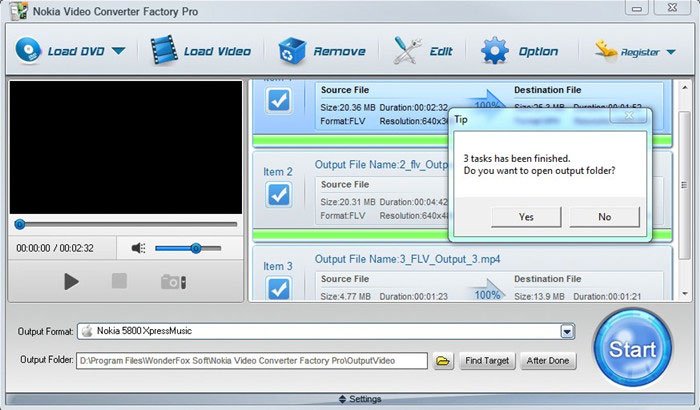Click Size:20.31 MB in Item 2
Viewport: 700px width, 410px height.
(348, 202)
